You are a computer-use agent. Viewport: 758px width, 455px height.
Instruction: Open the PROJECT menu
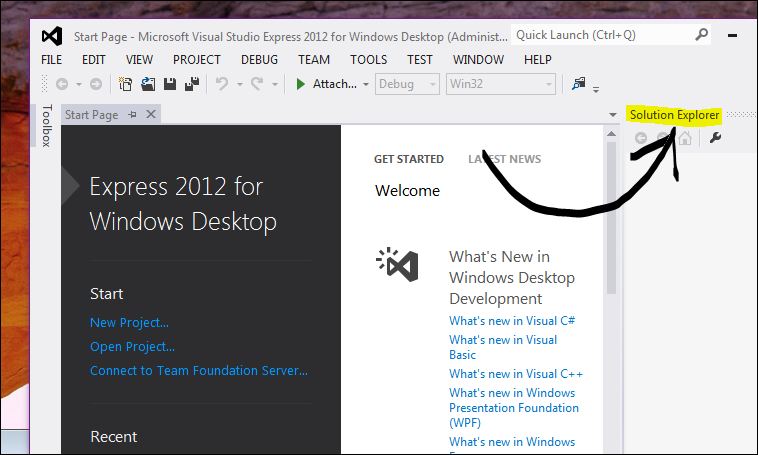(197, 60)
